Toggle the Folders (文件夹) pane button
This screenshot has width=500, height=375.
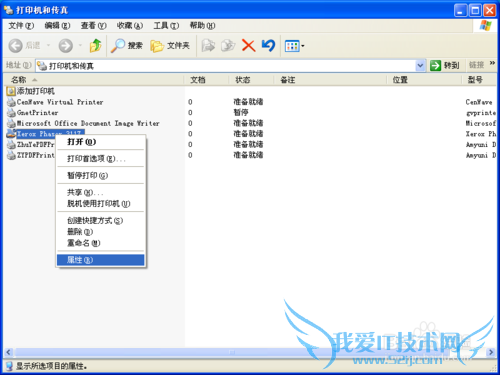click(170, 46)
